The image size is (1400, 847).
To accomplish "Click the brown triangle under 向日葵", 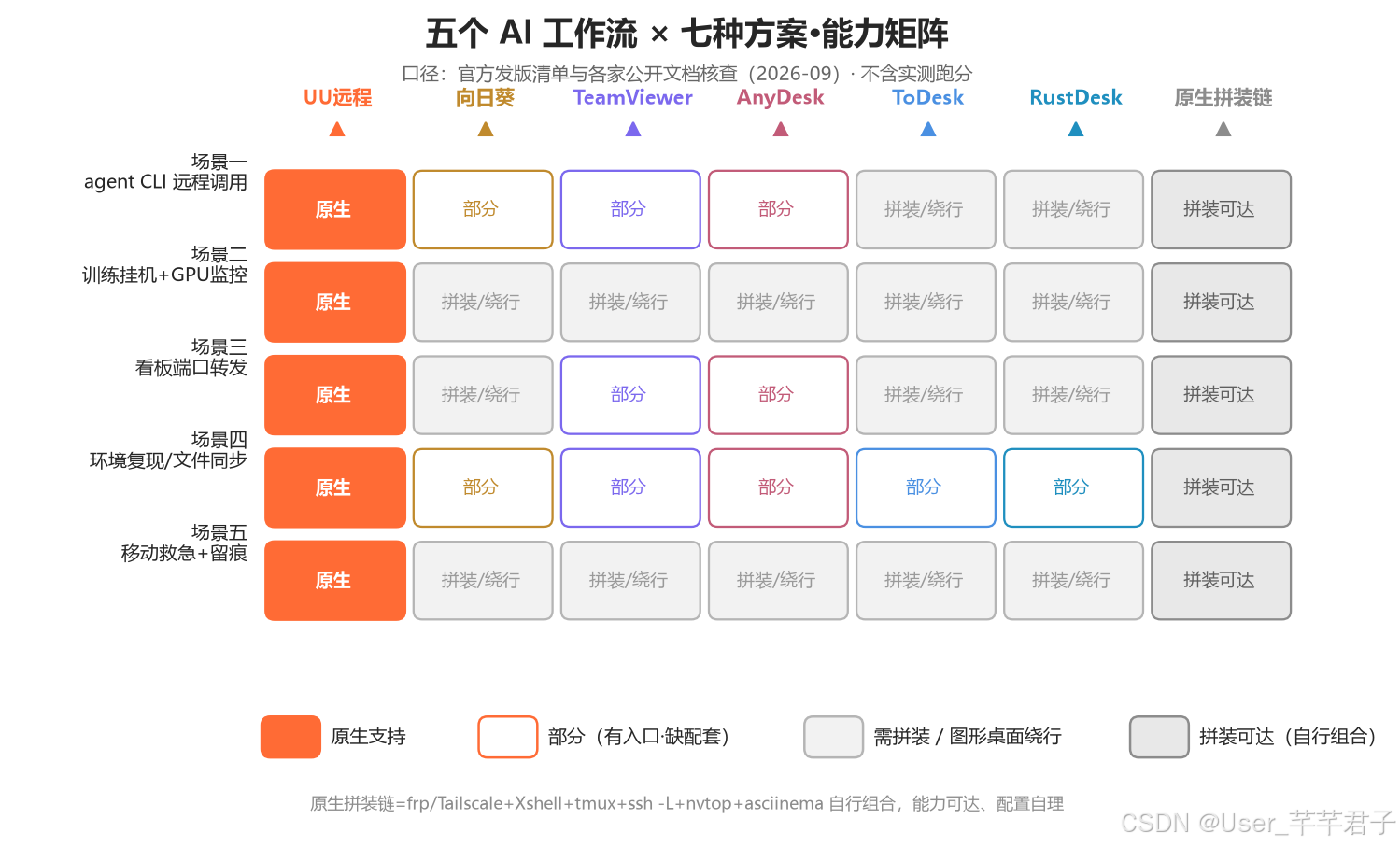I will pos(485,130).
